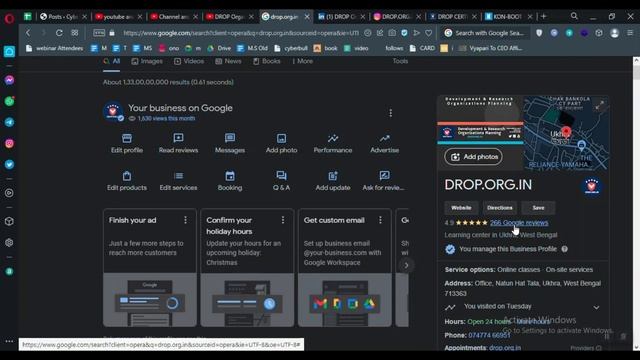Click Website button
Screen dimensions: 640x360
click(461, 208)
